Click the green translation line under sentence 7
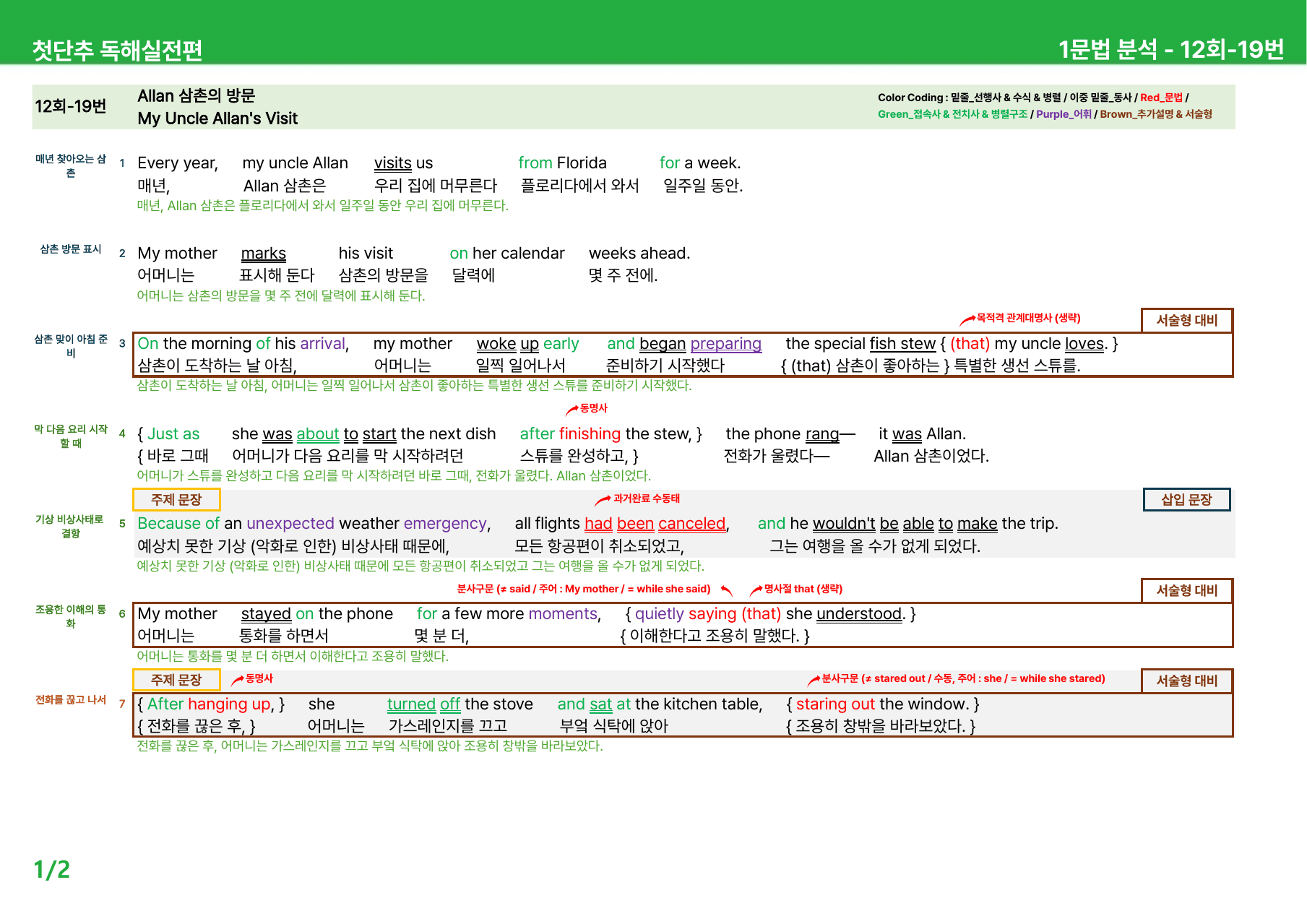 coord(370,746)
